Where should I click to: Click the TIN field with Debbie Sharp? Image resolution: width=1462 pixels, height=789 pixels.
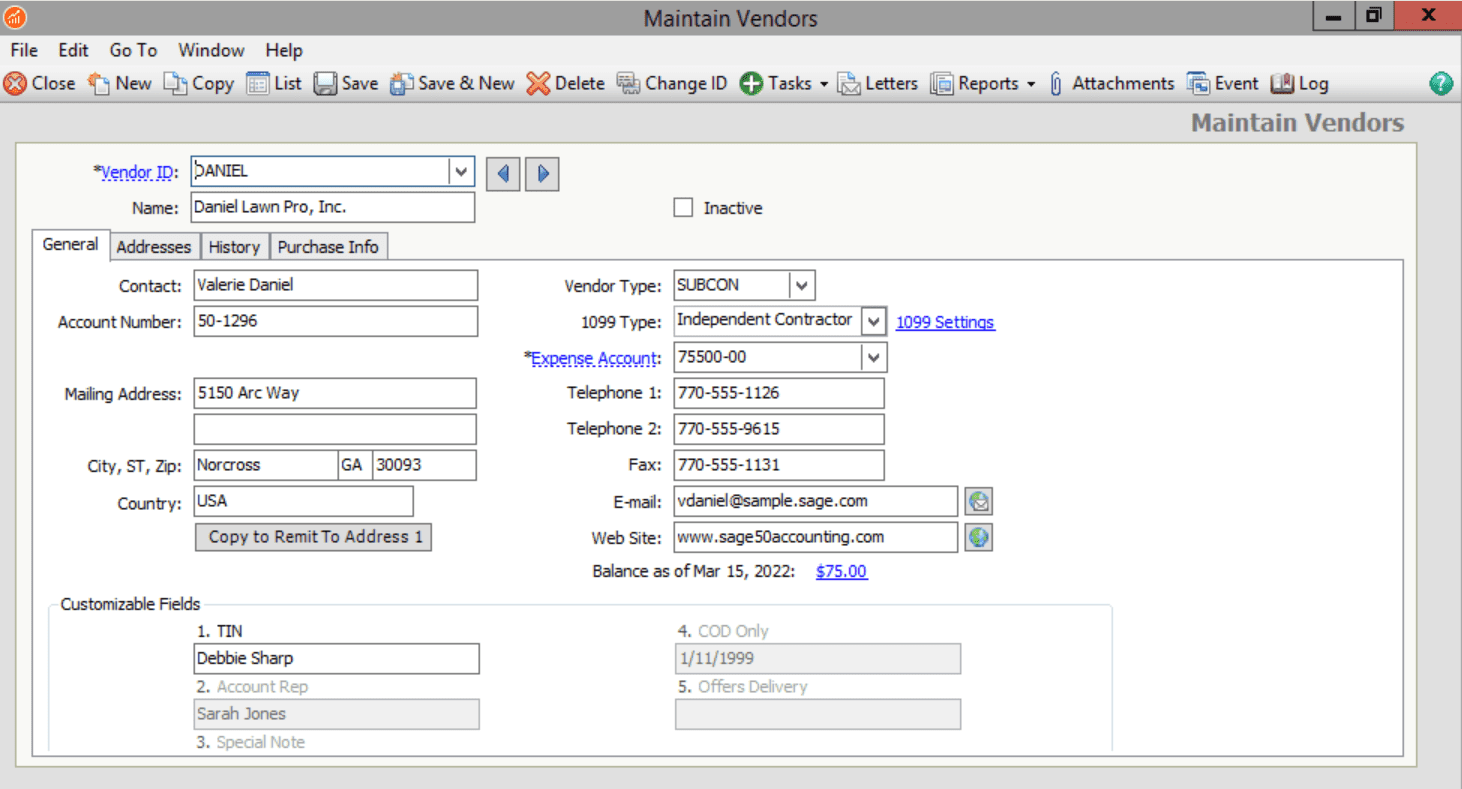click(336, 658)
